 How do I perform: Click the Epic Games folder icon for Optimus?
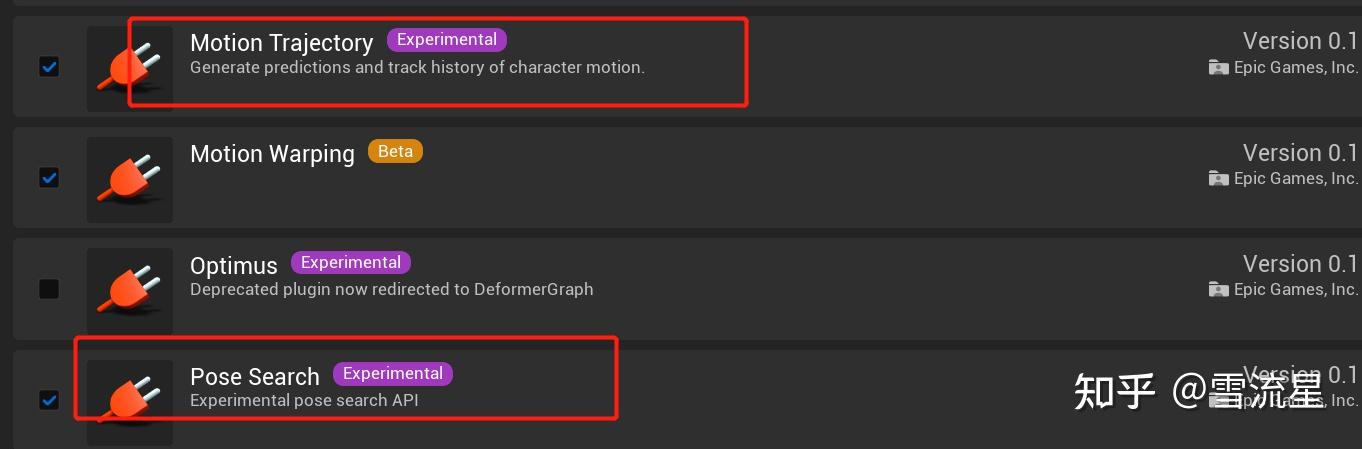(x=1218, y=290)
